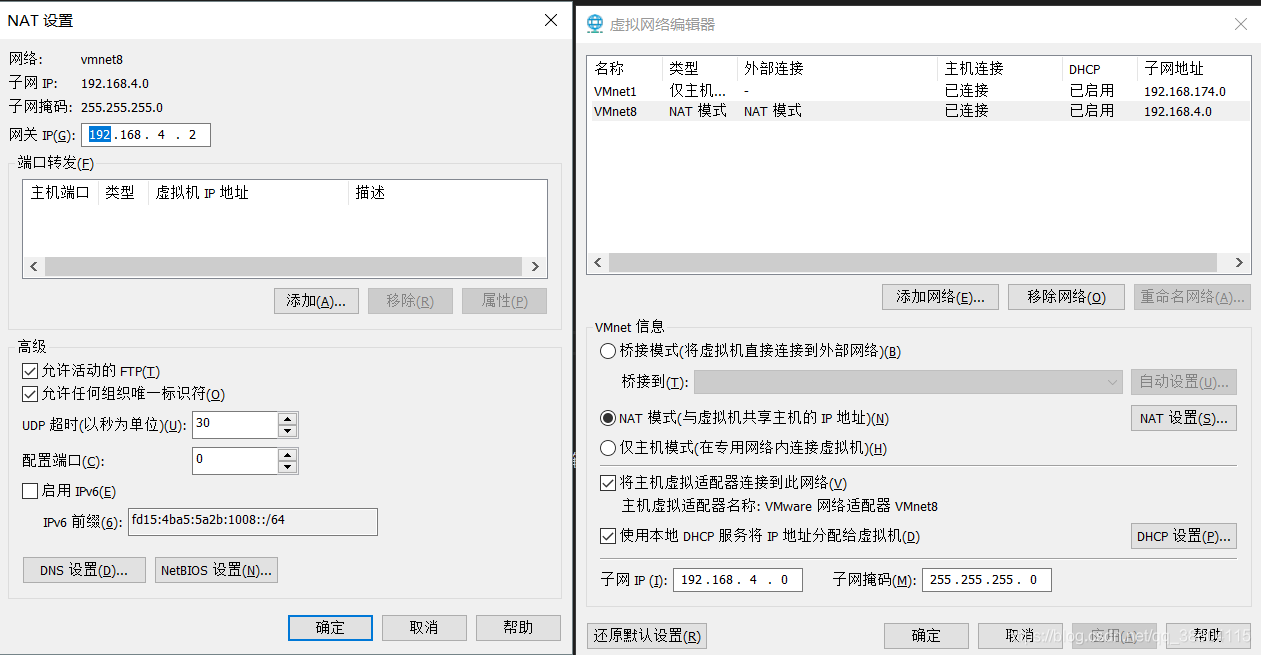Viewport: 1261px width, 655px height.
Task: Toggle 将主机虚拟适配器连接到此网络 checkbox
Action: pyautogui.click(x=607, y=483)
